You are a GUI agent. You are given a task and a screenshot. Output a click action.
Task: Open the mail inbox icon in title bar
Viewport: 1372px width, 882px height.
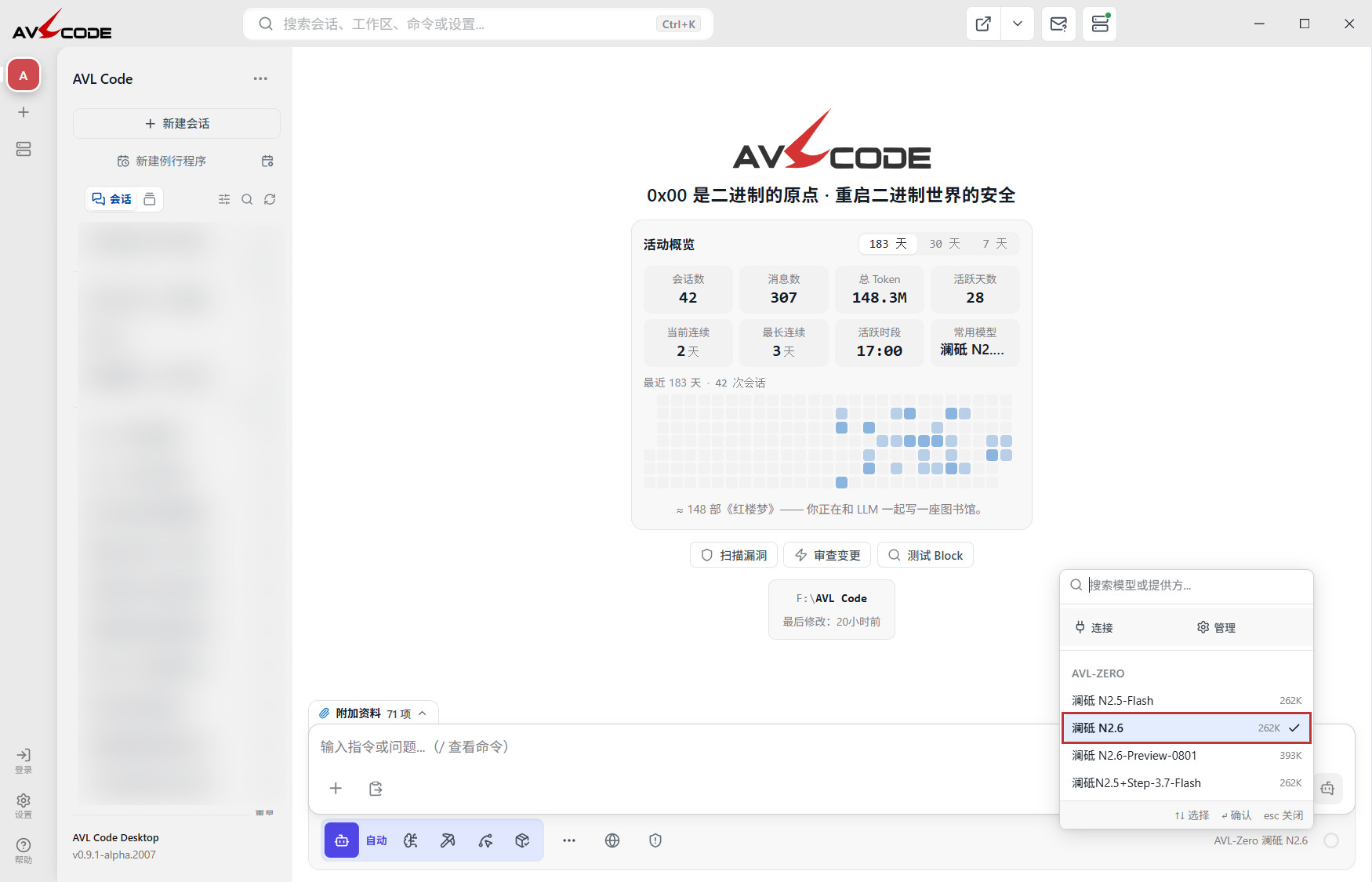click(1058, 24)
